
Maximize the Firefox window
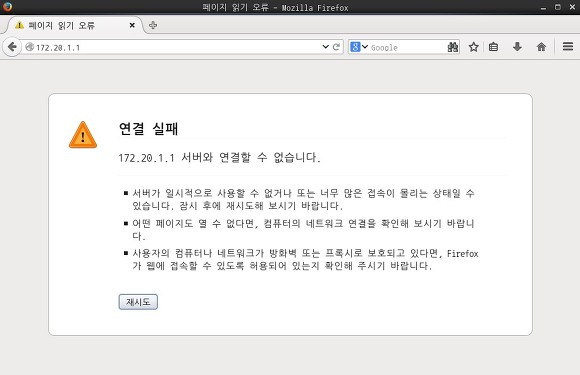click(557, 7)
